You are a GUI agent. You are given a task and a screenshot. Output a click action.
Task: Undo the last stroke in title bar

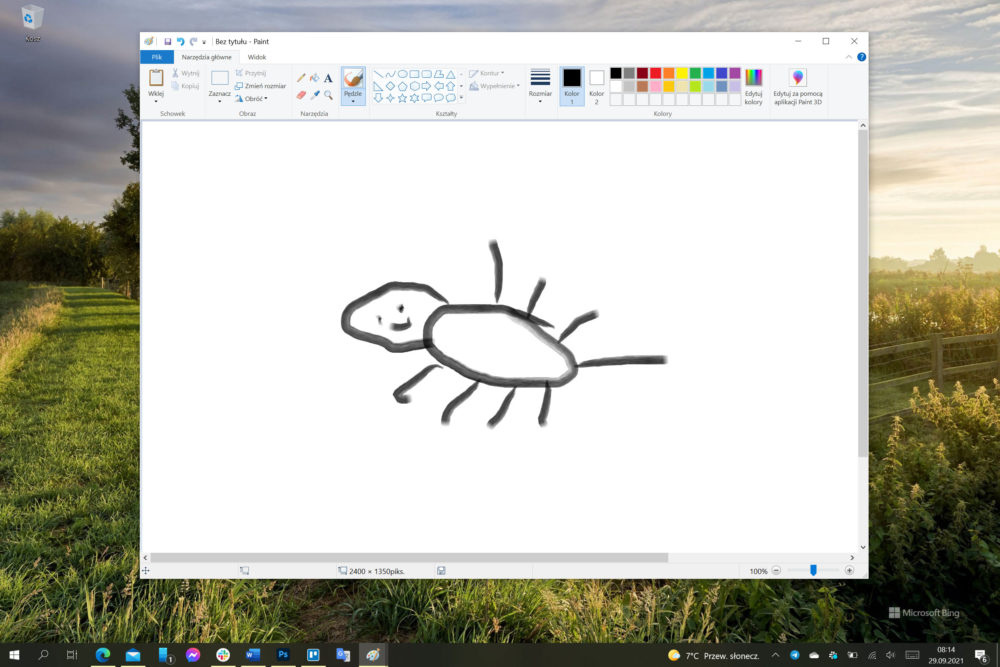point(180,41)
